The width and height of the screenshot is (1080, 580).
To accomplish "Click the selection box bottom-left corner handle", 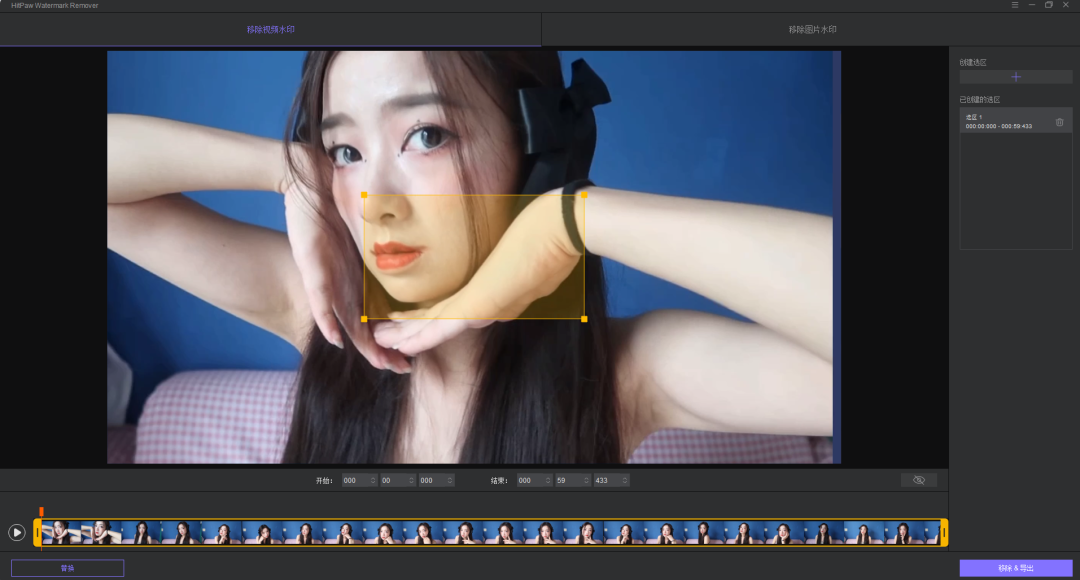I will click(364, 319).
